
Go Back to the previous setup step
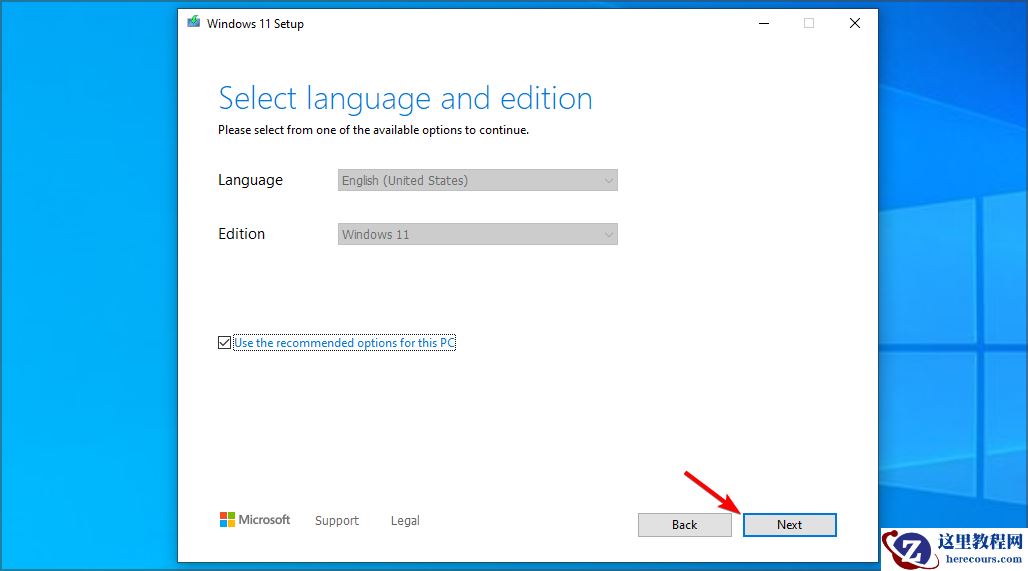(684, 524)
